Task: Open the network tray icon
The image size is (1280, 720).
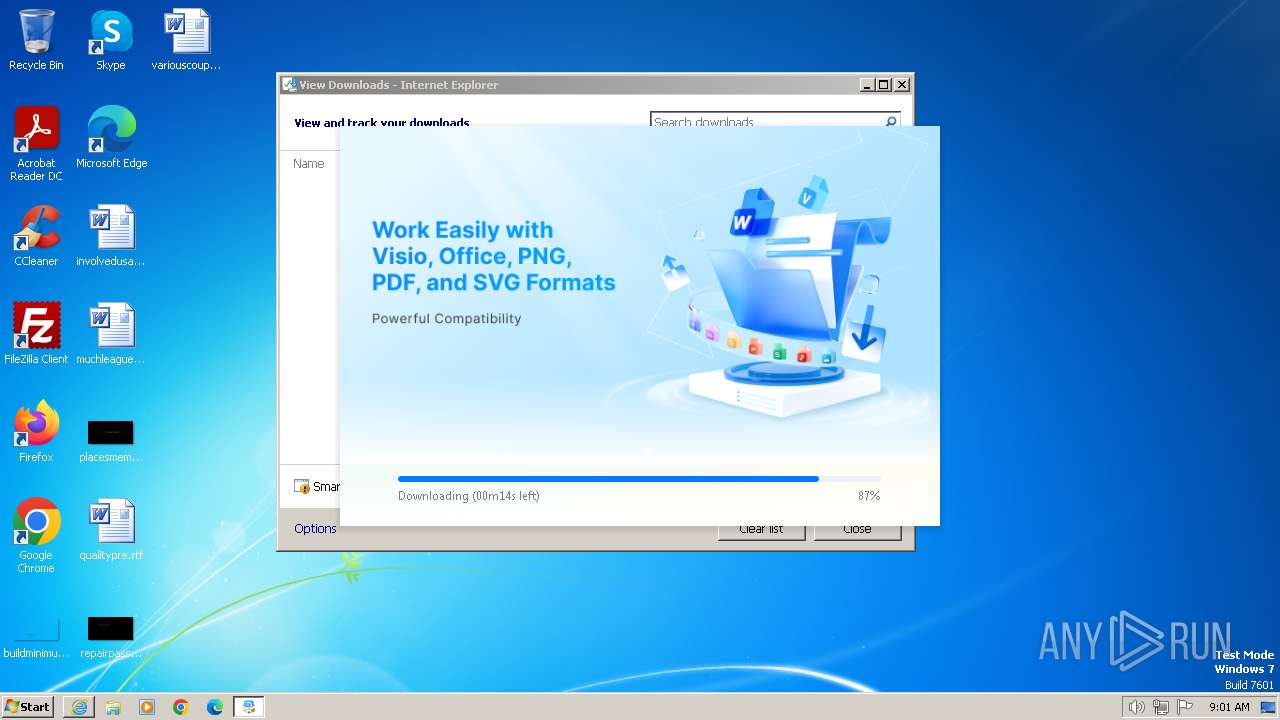Action: [1161, 707]
